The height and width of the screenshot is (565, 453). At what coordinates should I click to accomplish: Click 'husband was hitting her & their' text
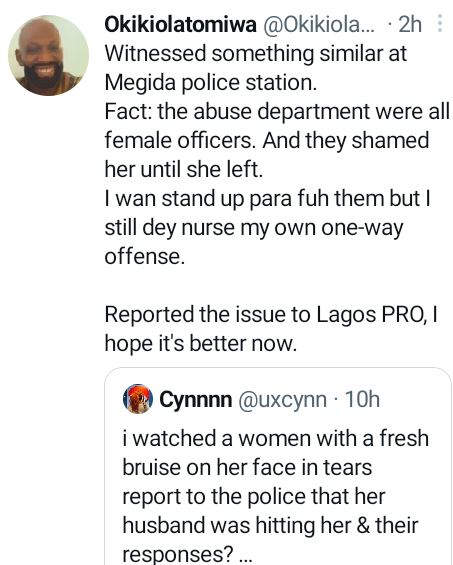coord(270,525)
